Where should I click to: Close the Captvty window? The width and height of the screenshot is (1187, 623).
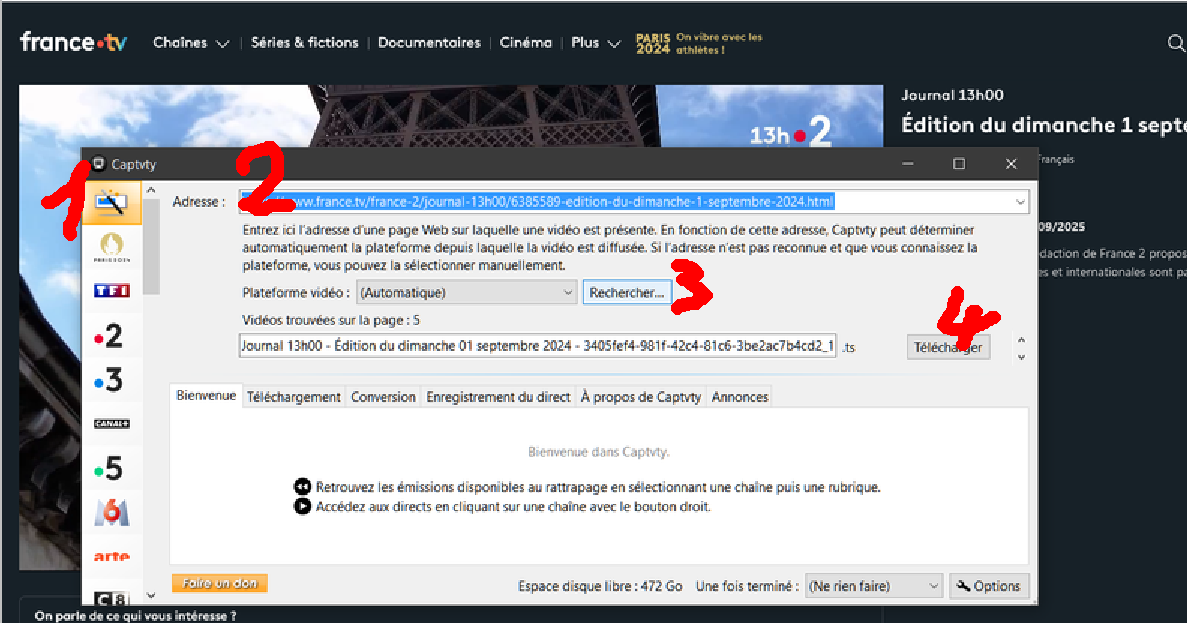(x=1011, y=164)
